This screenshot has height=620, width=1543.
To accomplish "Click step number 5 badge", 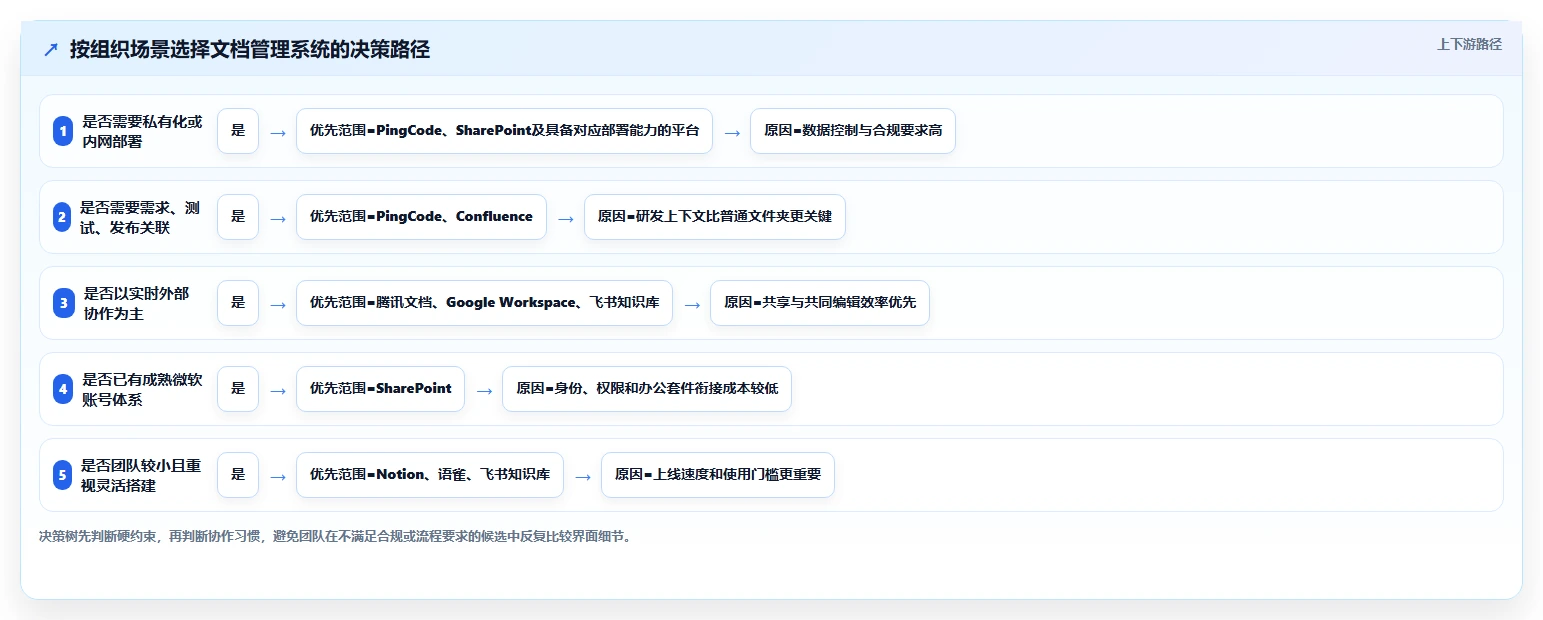I will pos(63,475).
